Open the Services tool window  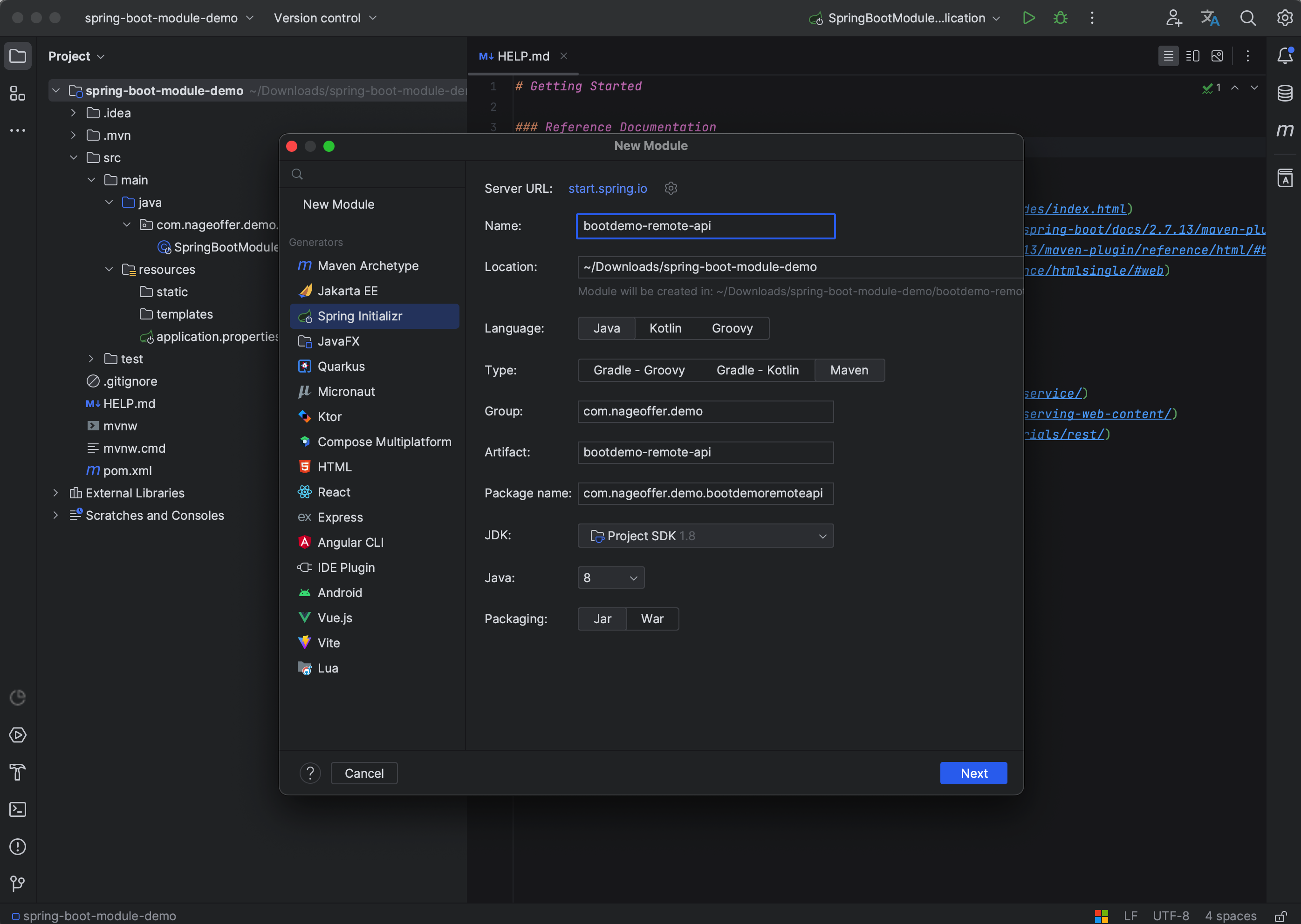(x=18, y=735)
